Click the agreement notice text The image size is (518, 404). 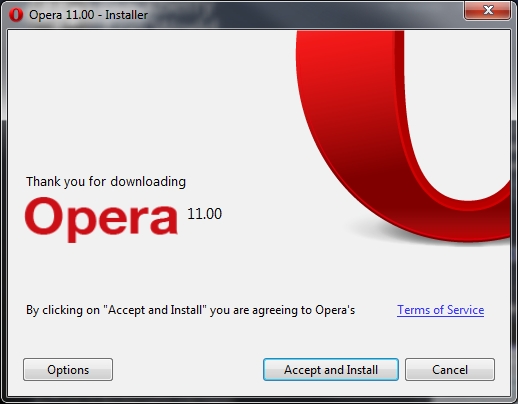coord(190,310)
